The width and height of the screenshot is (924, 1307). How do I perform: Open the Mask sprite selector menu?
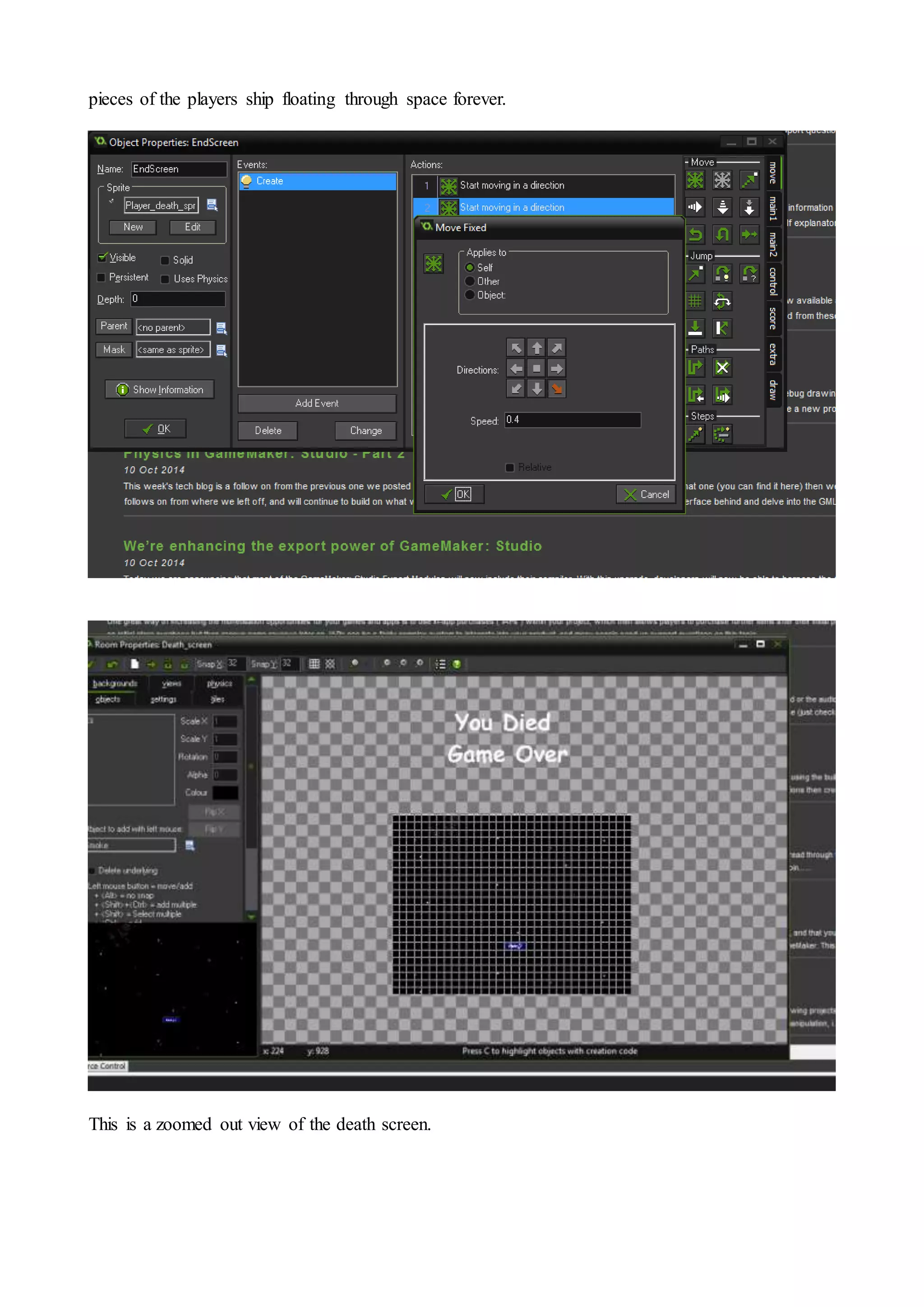pos(222,349)
